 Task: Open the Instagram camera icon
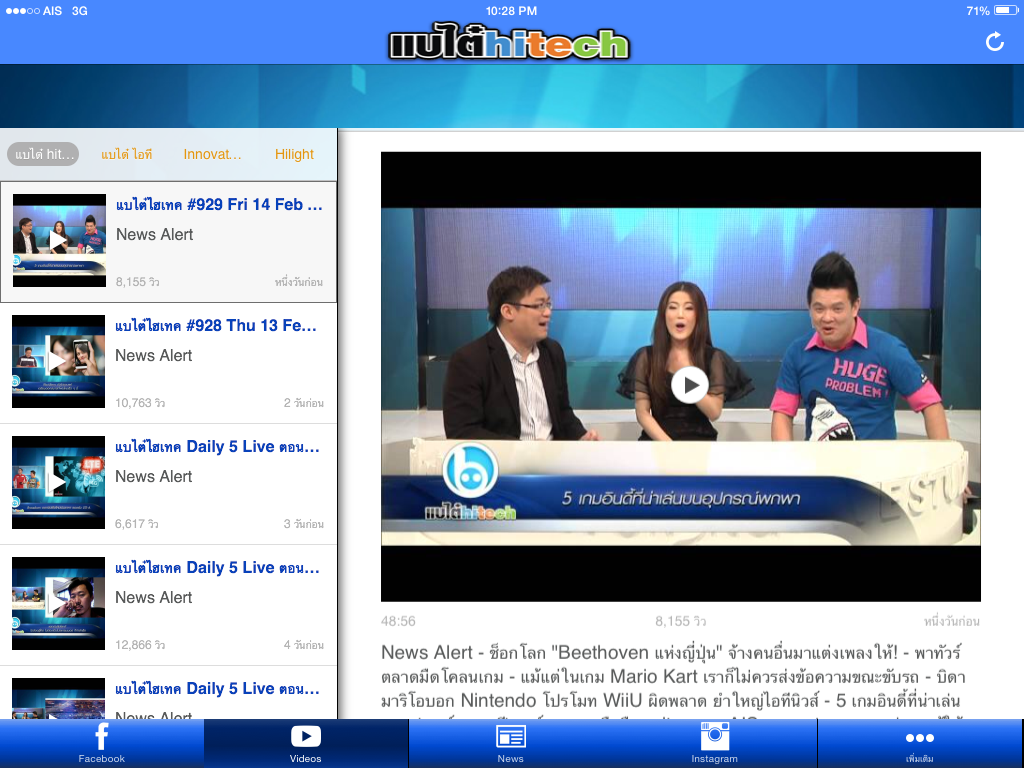click(x=714, y=735)
